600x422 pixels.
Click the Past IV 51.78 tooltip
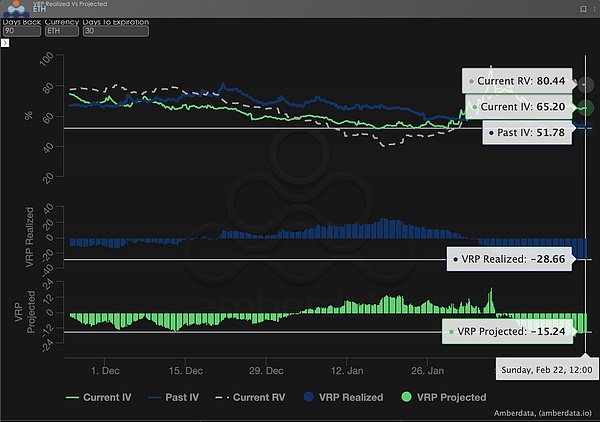[x=527, y=132]
